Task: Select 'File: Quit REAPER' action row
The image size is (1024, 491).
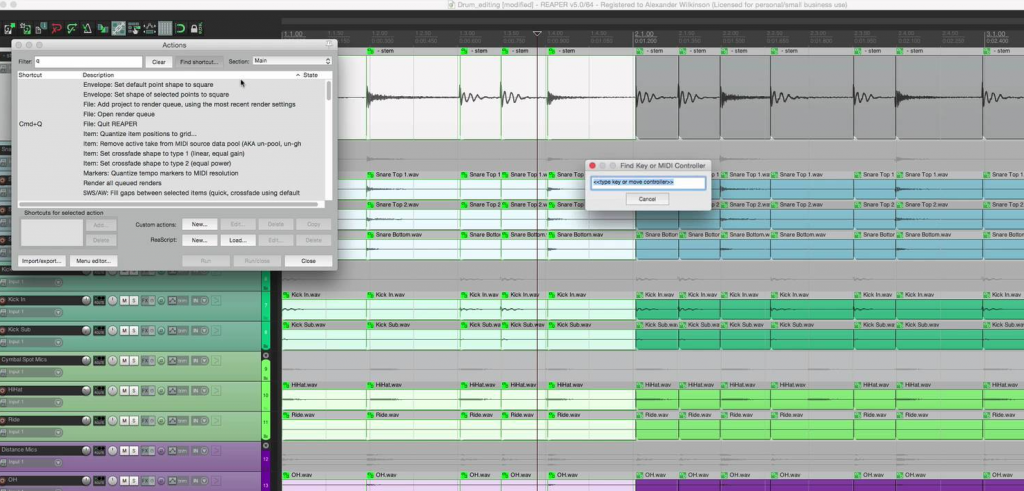Action: (171, 124)
